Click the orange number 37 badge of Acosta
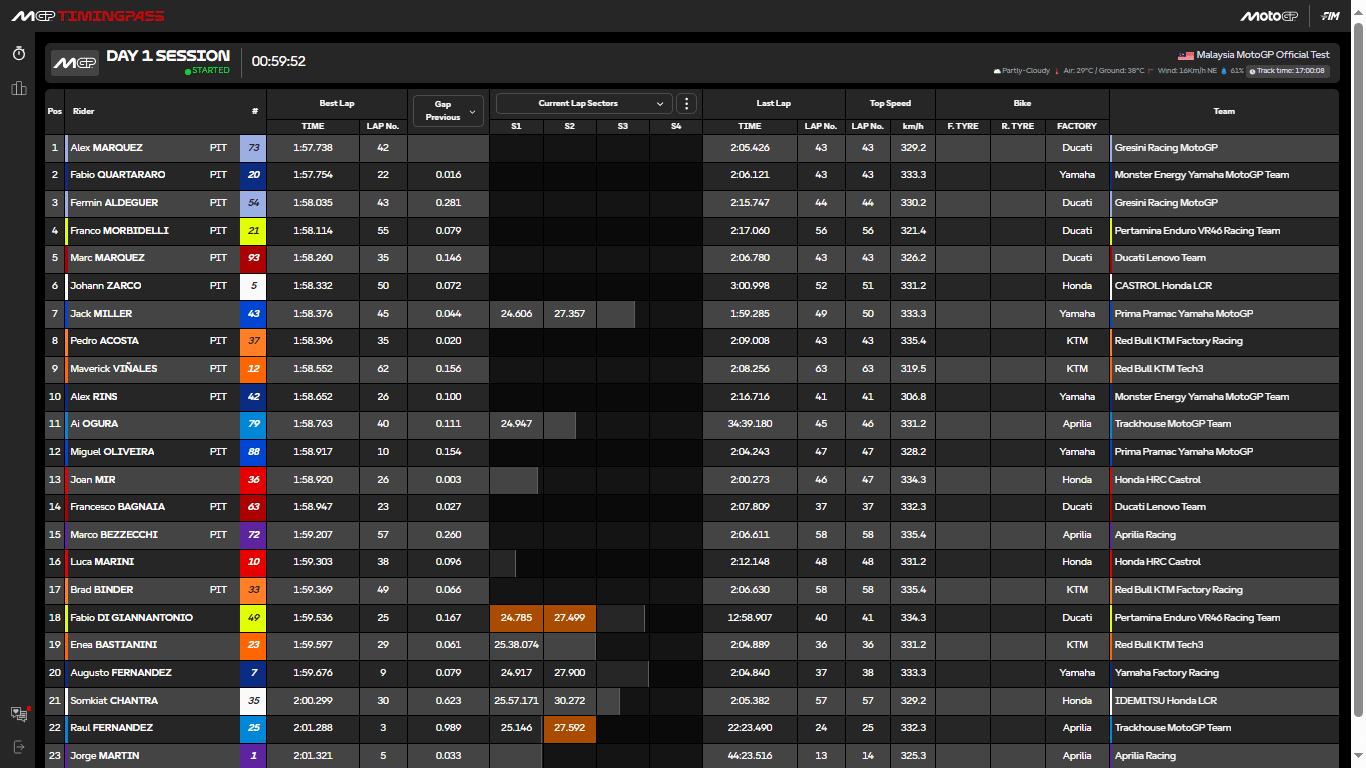Viewport: 1366px width, 768px height. pos(253,341)
